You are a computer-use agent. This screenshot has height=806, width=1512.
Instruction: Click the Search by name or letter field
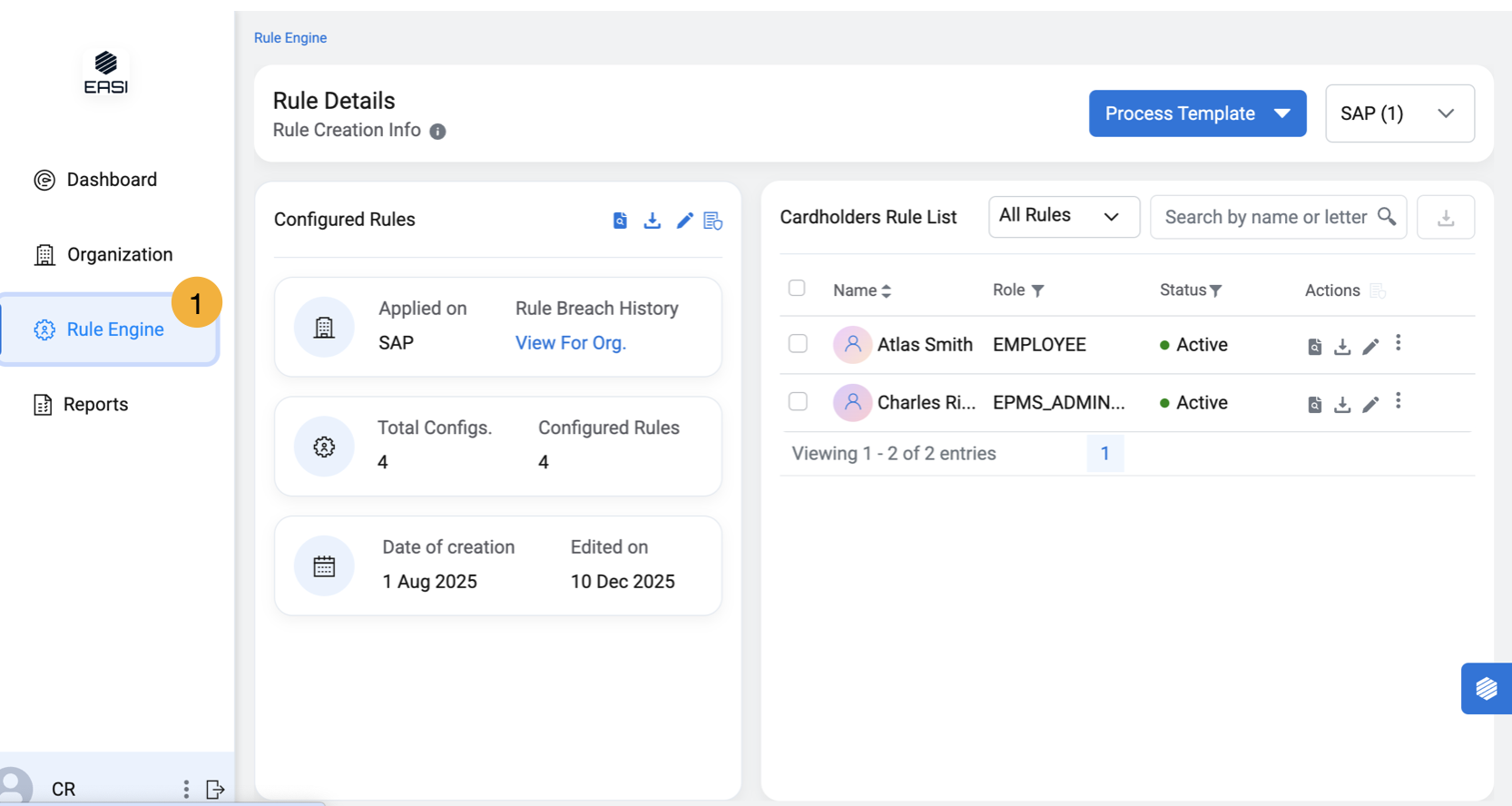[1265, 217]
